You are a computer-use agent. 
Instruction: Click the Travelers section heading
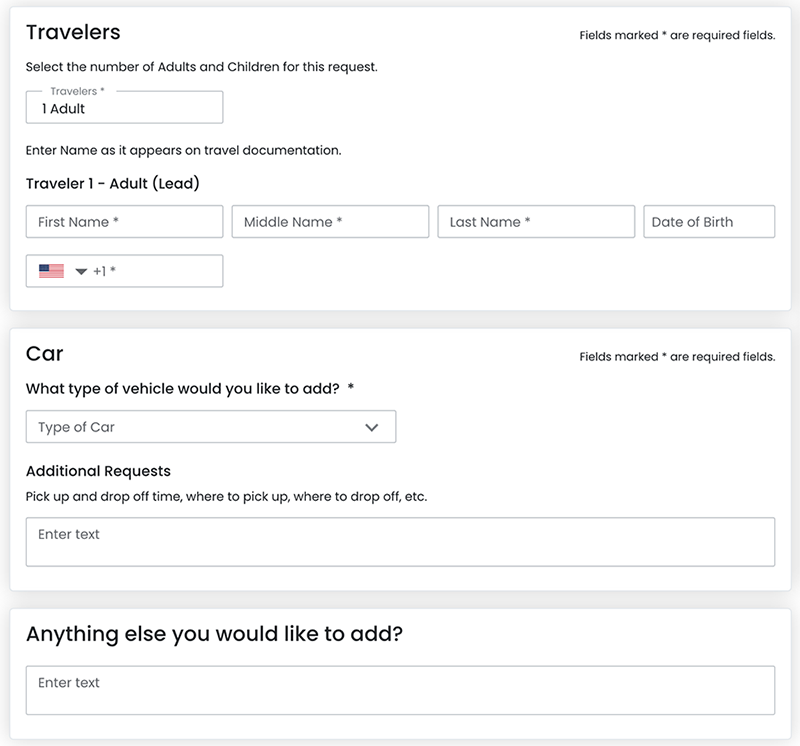pos(73,32)
